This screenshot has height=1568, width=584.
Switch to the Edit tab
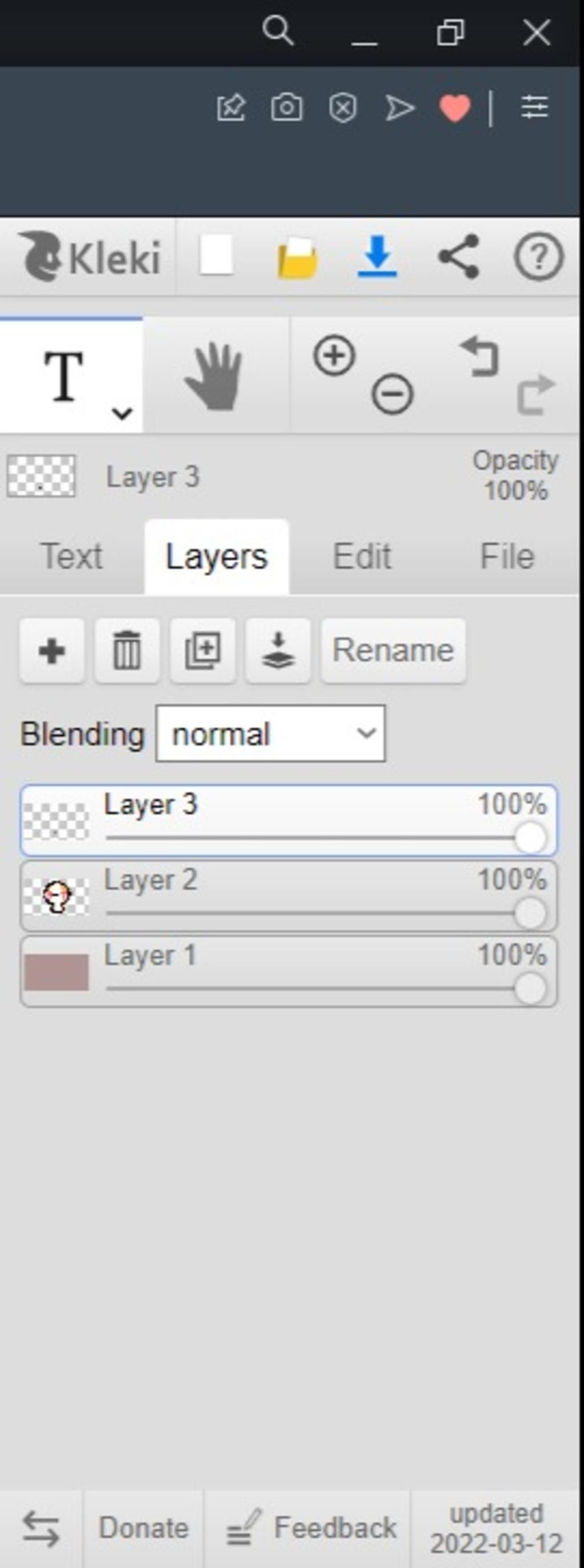(x=362, y=556)
